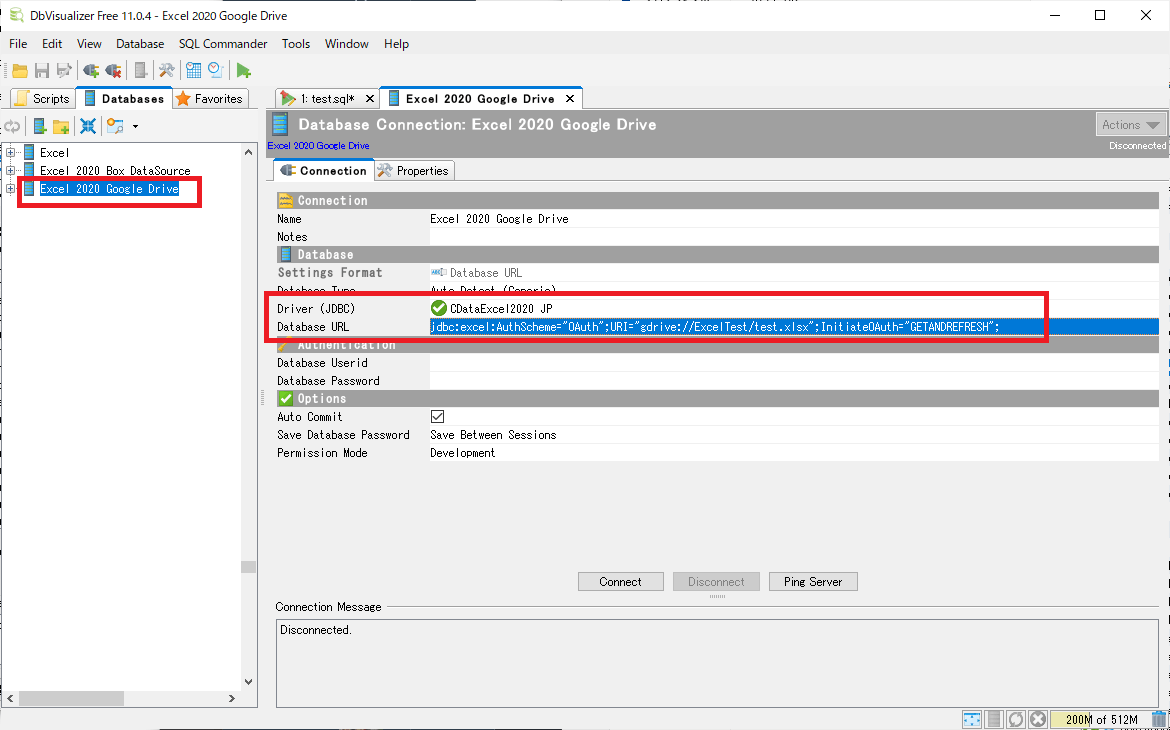Click the Save floppy disk toolbar icon

coord(42,71)
